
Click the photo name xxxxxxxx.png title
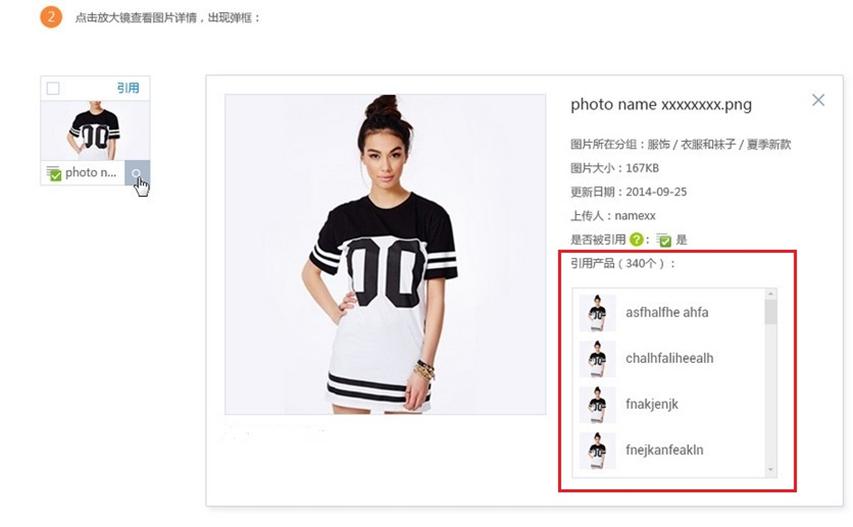[661, 104]
